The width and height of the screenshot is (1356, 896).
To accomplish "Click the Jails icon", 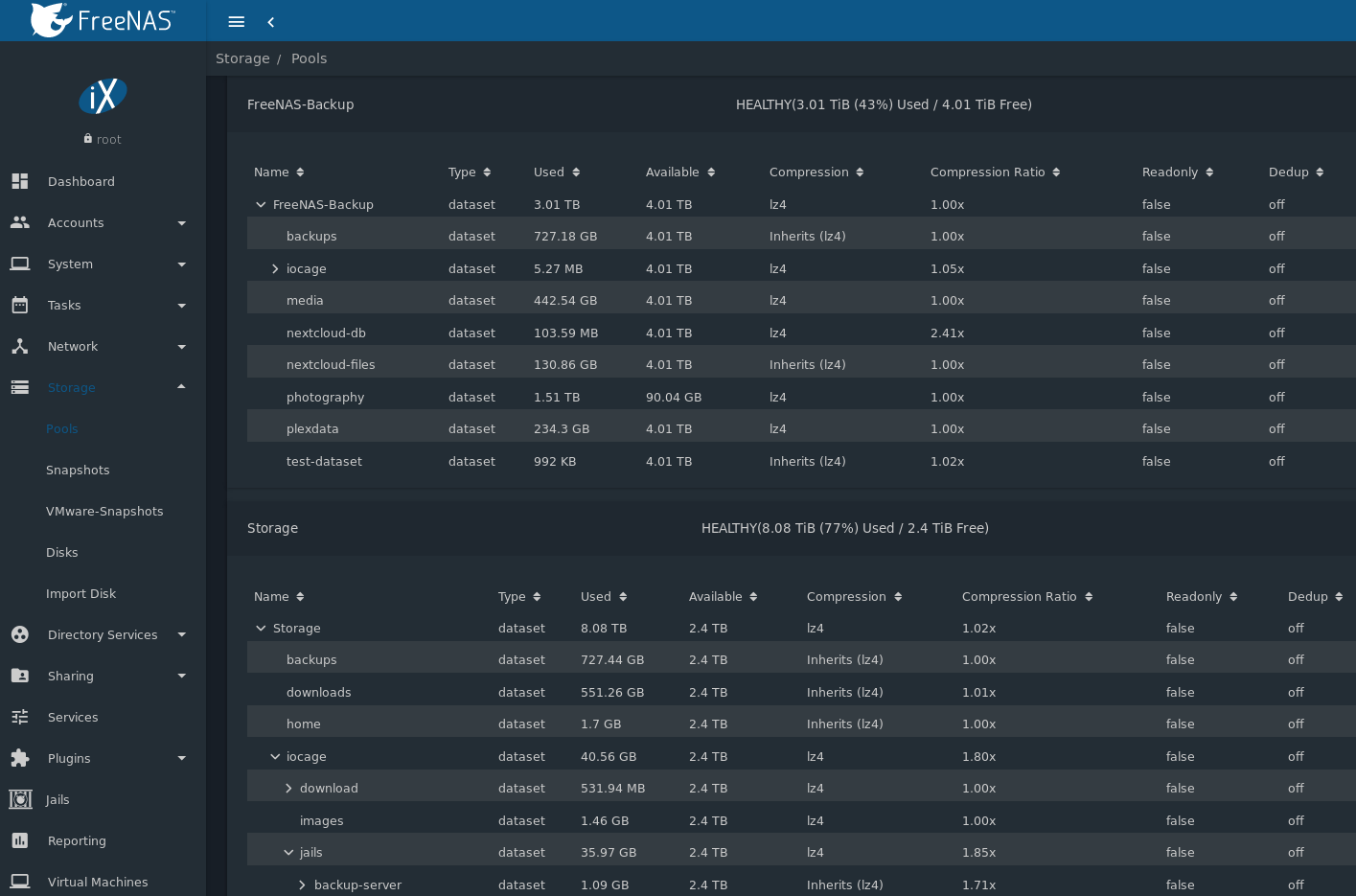I will [x=20, y=799].
